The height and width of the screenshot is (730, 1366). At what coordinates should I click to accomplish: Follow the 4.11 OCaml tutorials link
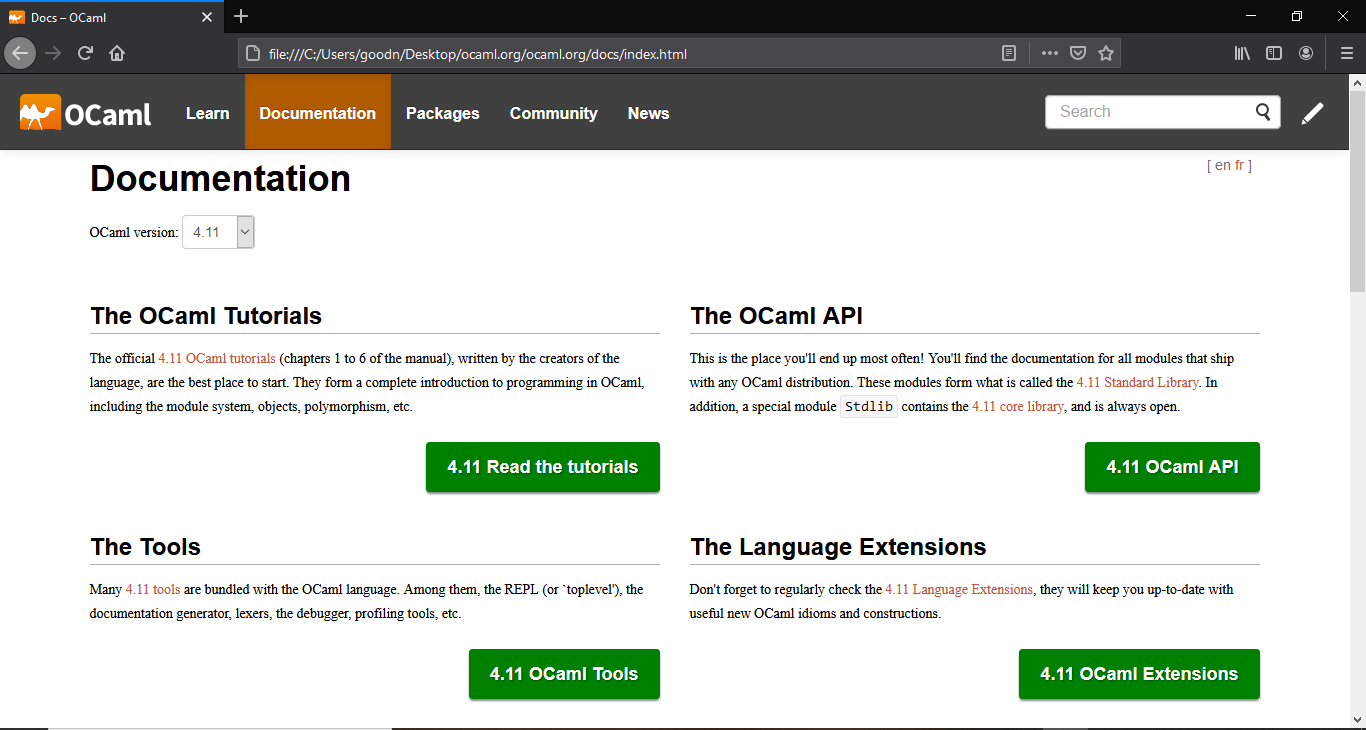(217, 358)
